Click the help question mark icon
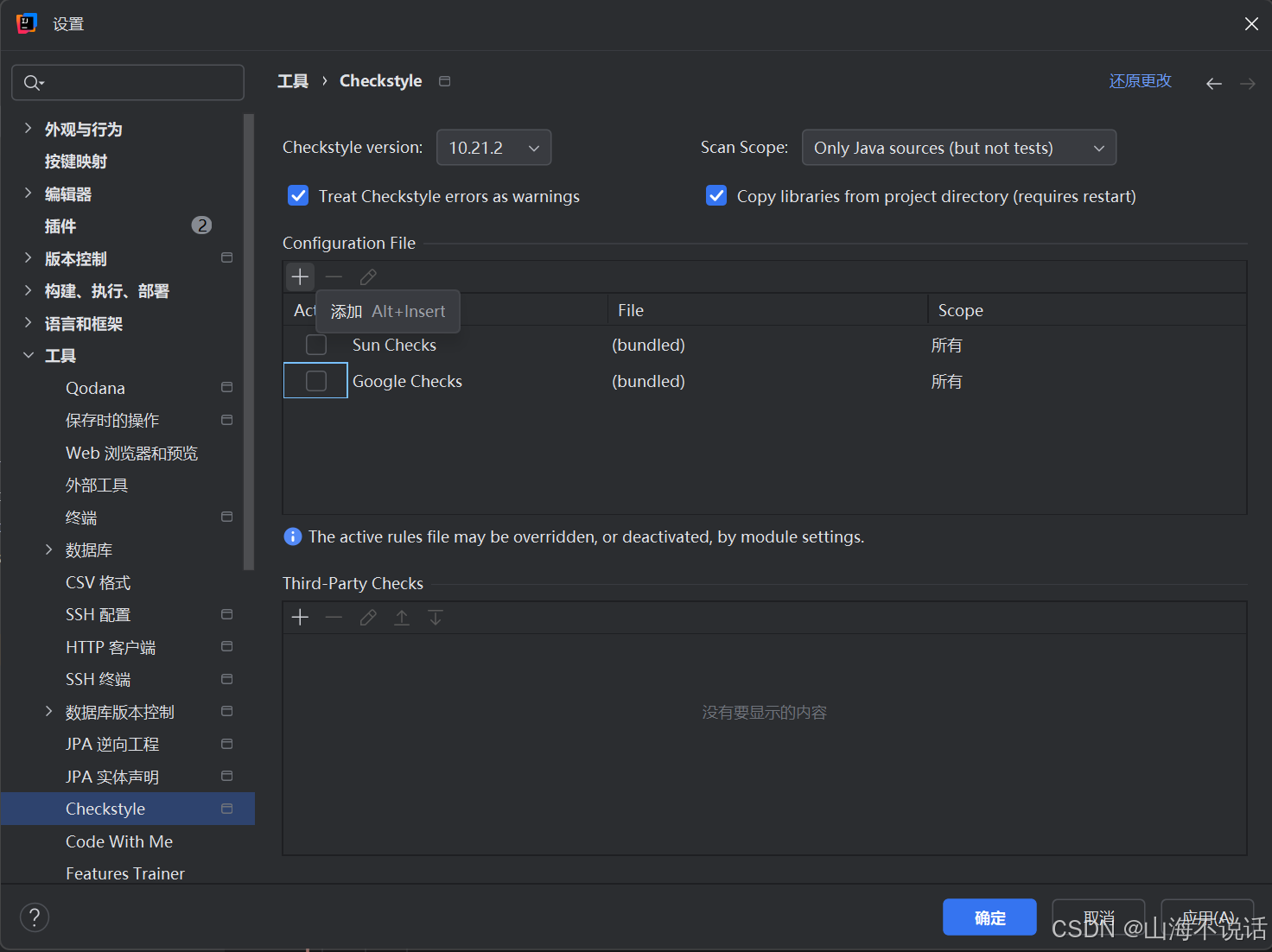Image resolution: width=1272 pixels, height=952 pixels. tap(35, 917)
